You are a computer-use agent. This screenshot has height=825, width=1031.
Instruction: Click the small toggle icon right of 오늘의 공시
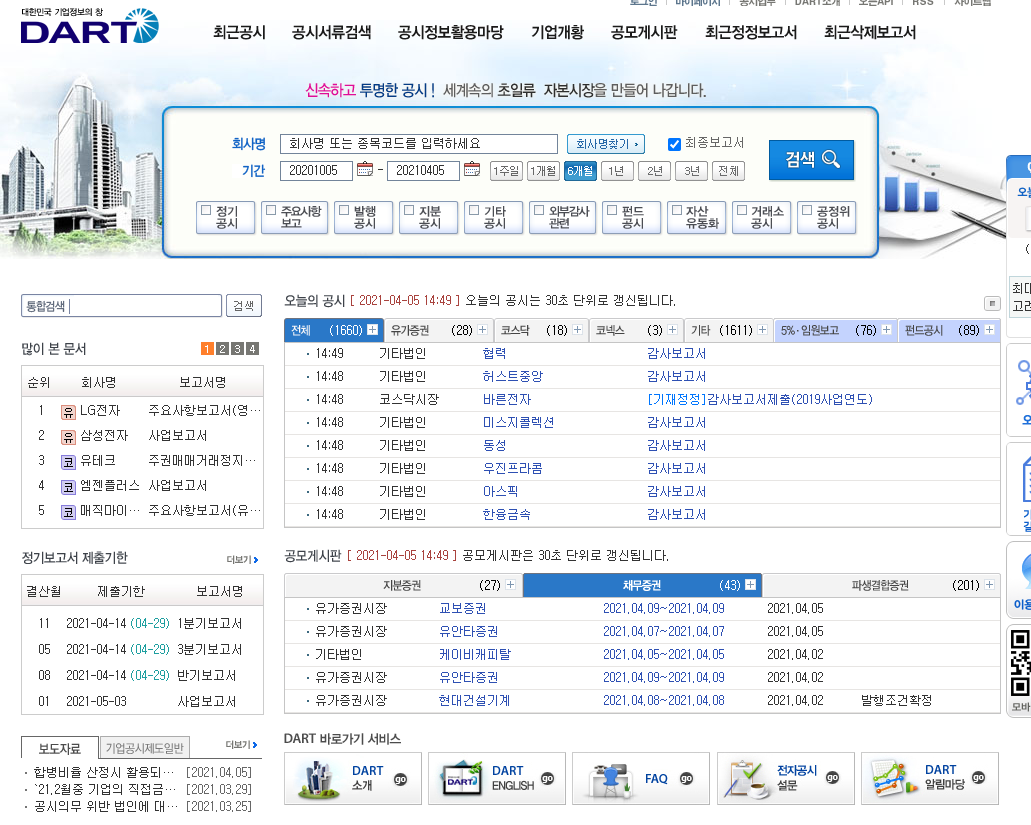pyautogui.click(x=992, y=303)
